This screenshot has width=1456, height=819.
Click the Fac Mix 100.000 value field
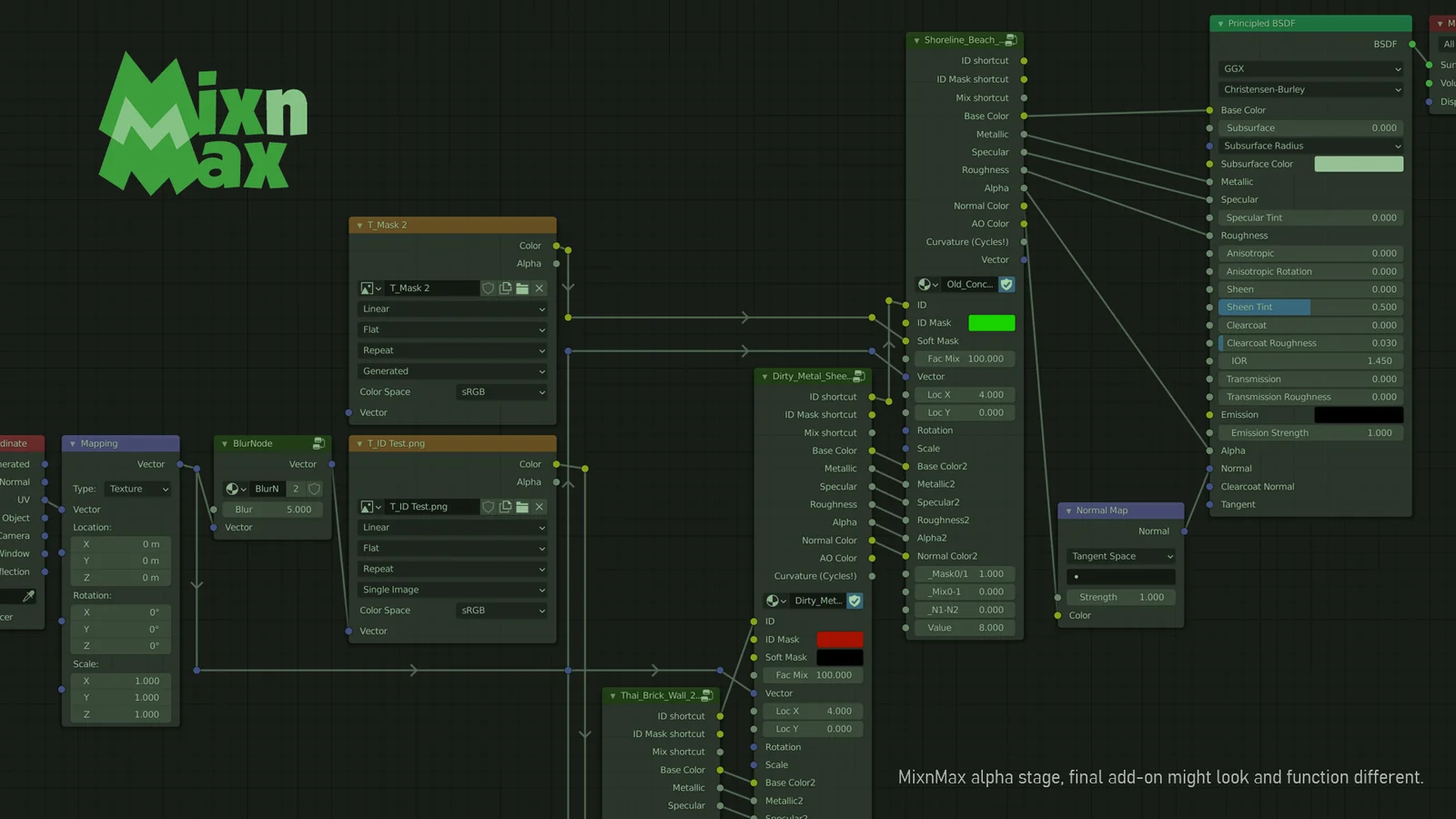click(966, 359)
